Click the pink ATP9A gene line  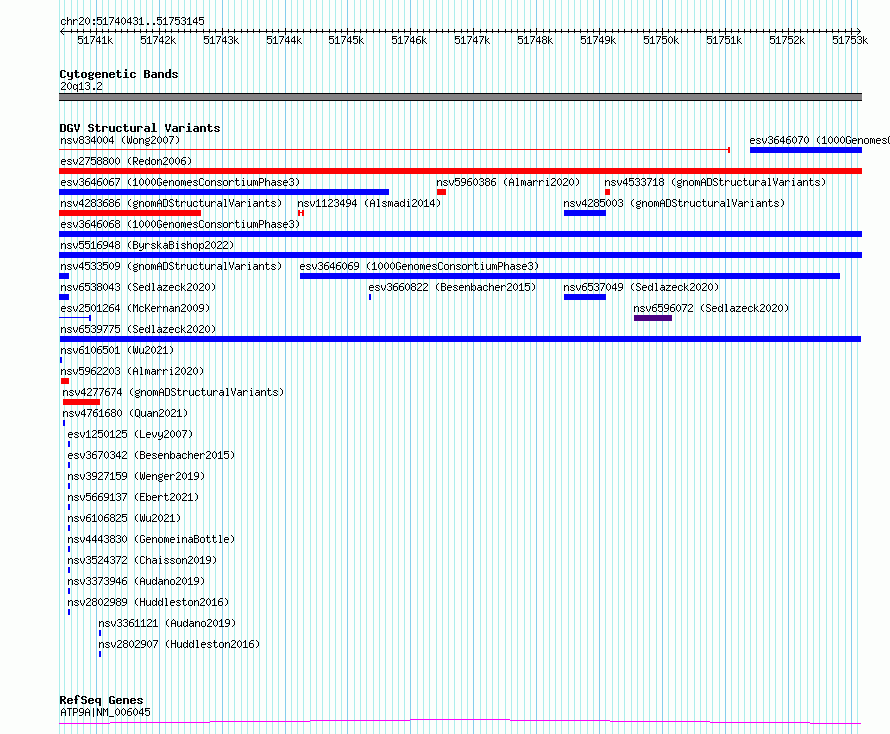tap(460, 722)
